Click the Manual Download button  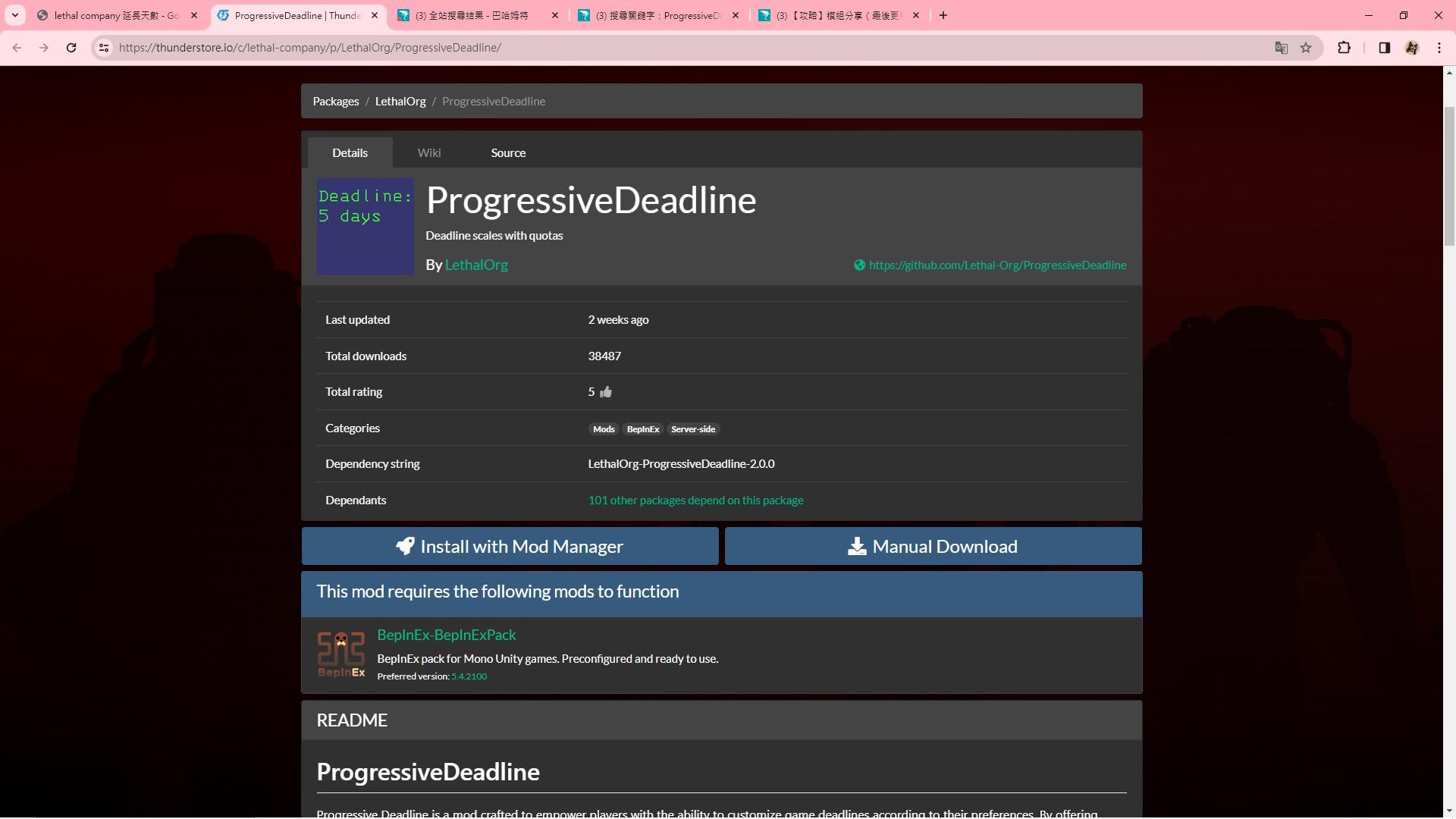933,546
